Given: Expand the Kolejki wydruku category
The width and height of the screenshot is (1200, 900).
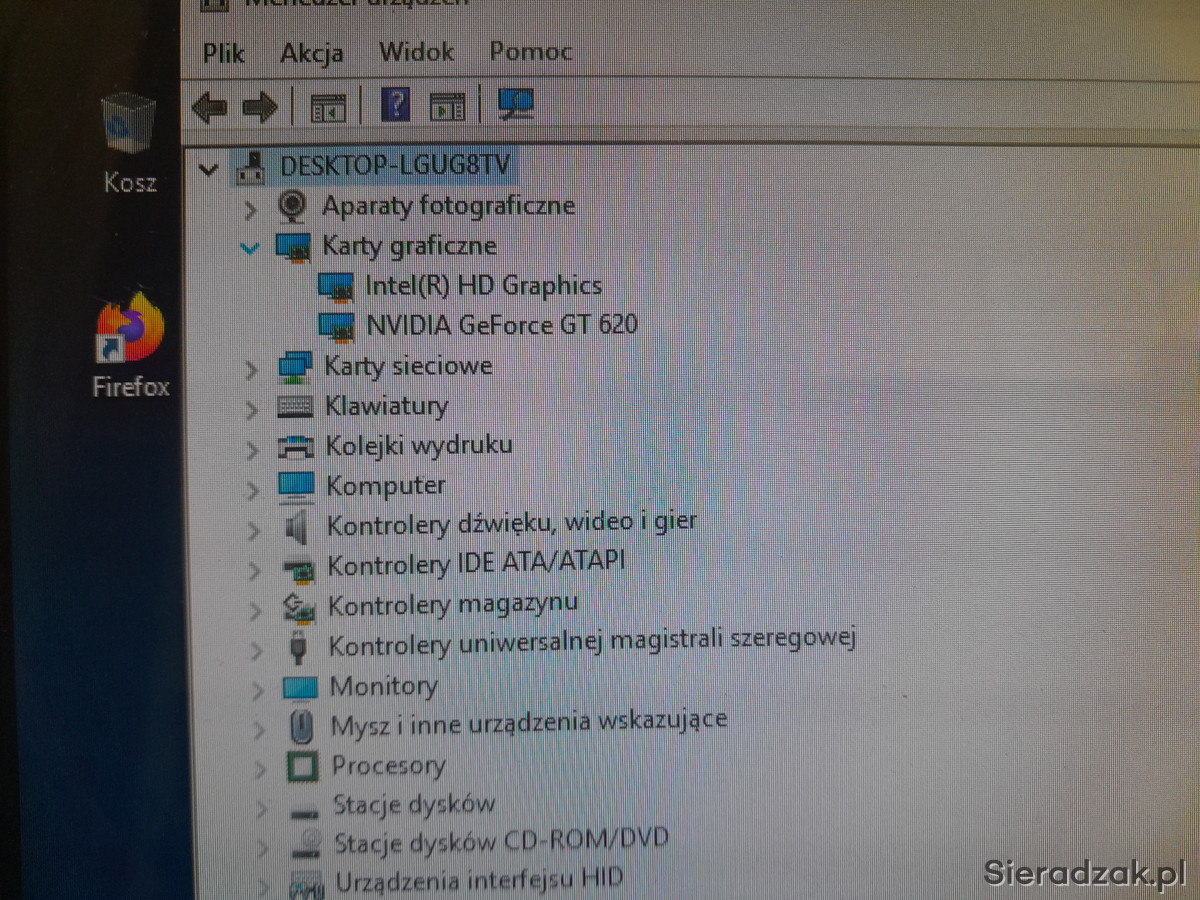Looking at the screenshot, I should pyautogui.click(x=253, y=449).
